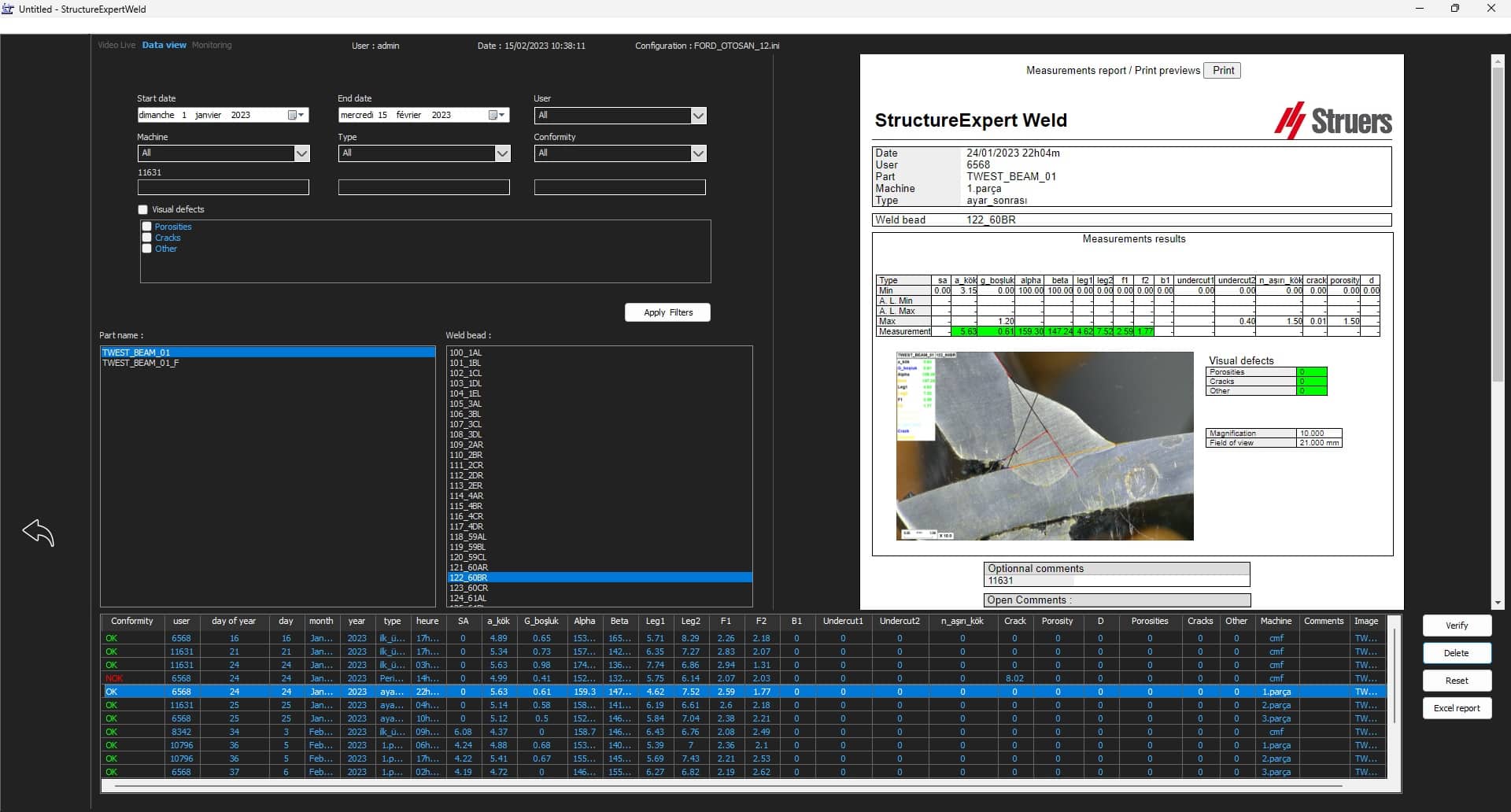Select weld bead 118_59AL
This screenshot has width=1511, height=812.
599,537
